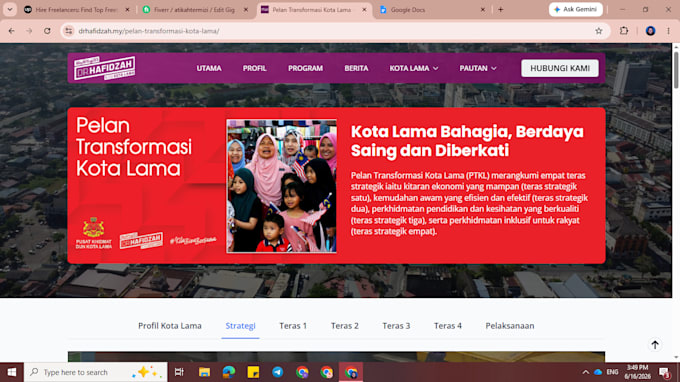Close the Hire Freelancers tab
The height and width of the screenshot is (382, 680).
pyautogui.click(x=127, y=10)
